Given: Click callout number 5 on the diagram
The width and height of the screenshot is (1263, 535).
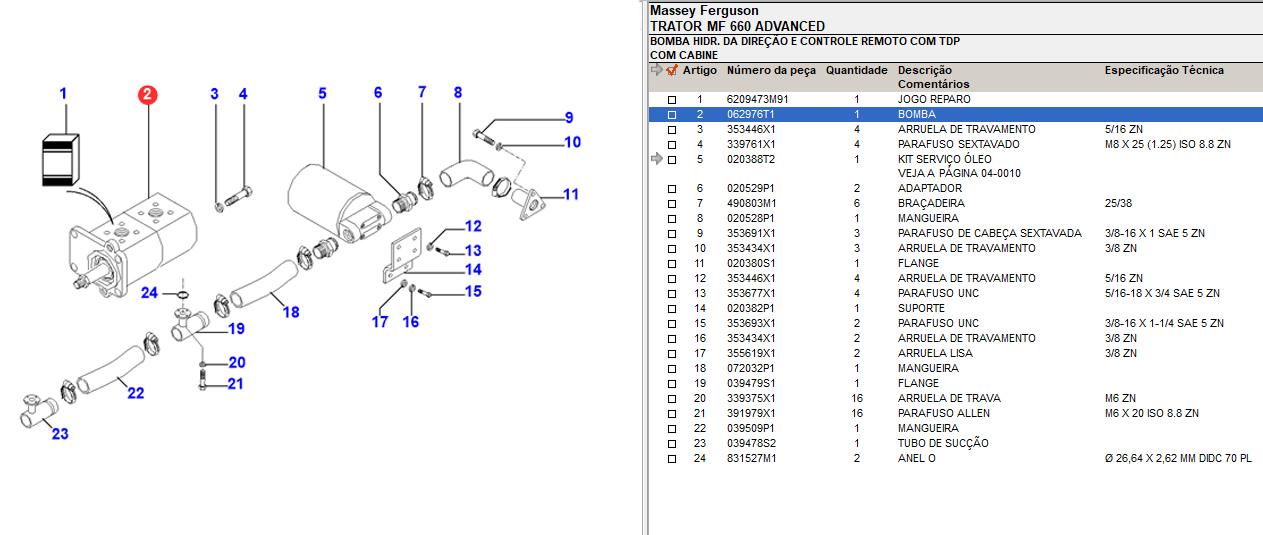Looking at the screenshot, I should (x=322, y=94).
